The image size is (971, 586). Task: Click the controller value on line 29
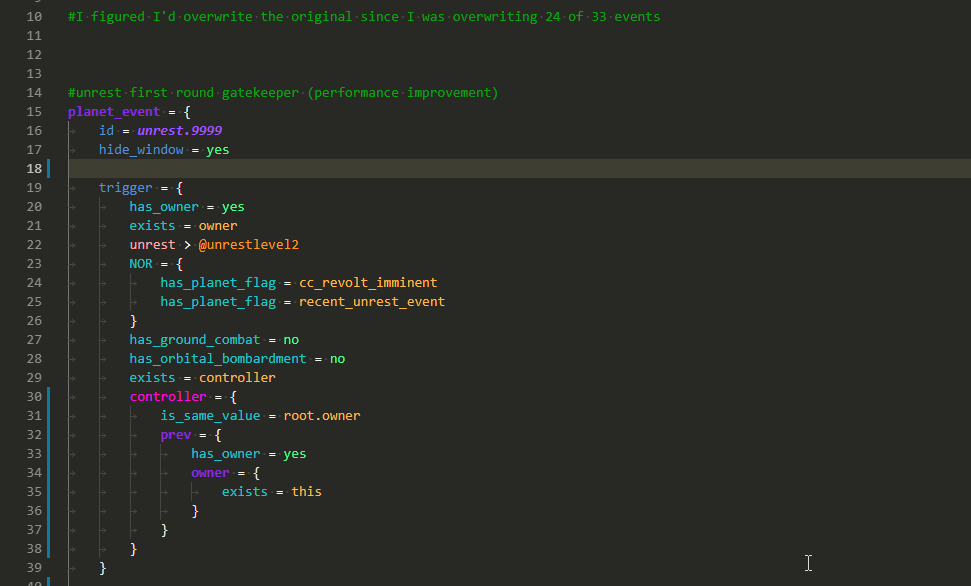click(x=237, y=378)
